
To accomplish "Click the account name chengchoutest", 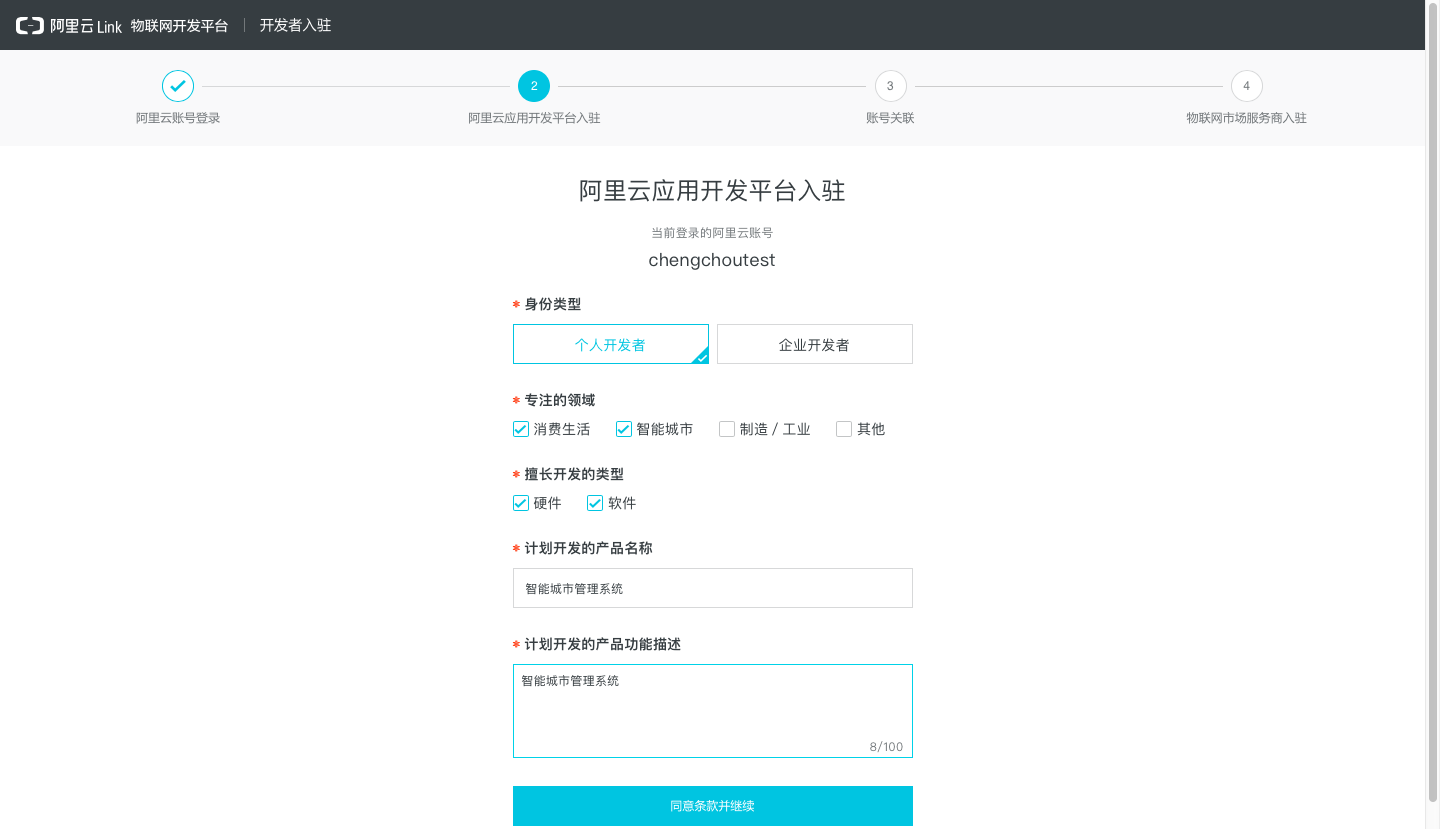I will (712, 260).
